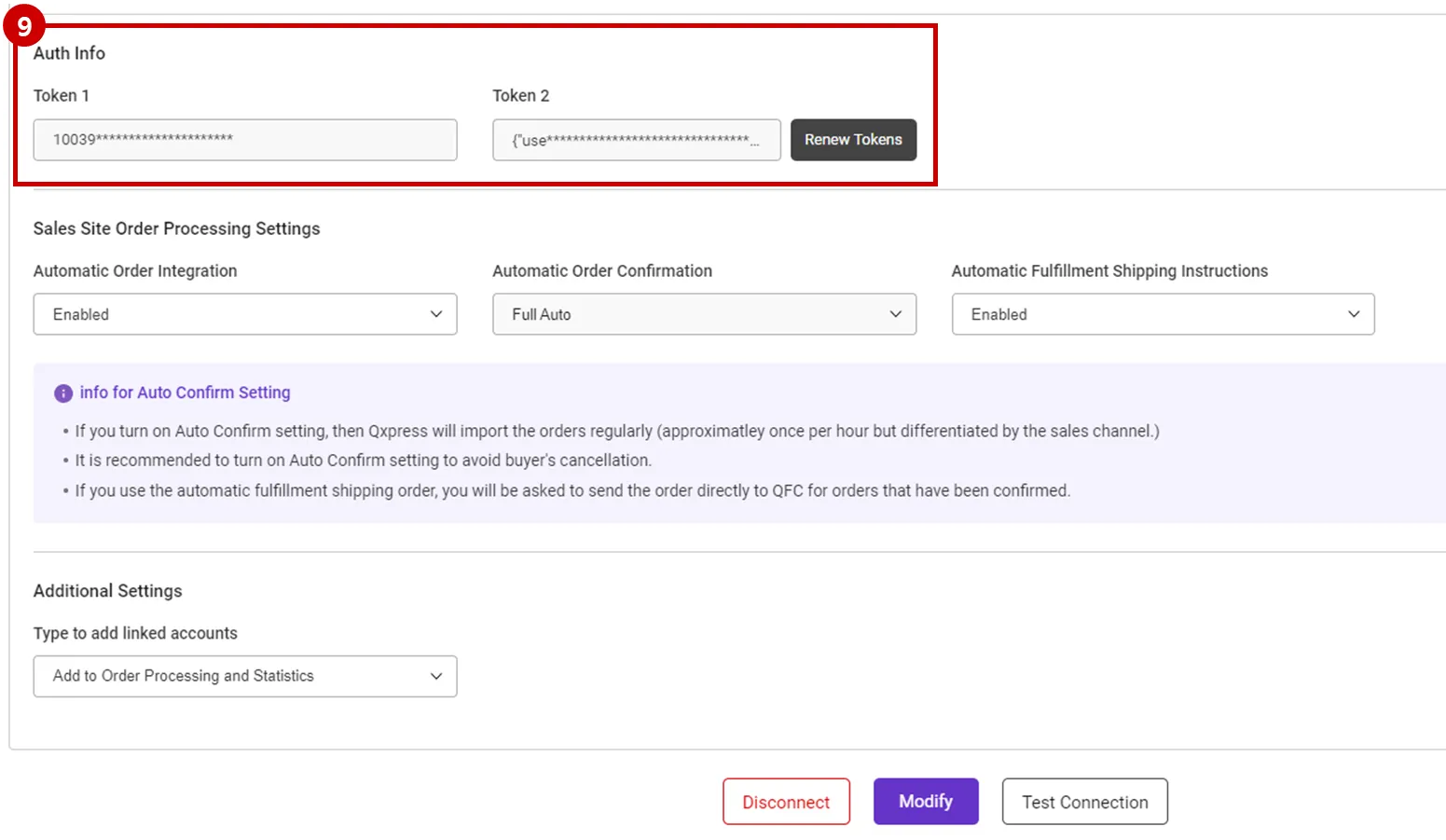Click the Additional Settings section heading

(107, 591)
